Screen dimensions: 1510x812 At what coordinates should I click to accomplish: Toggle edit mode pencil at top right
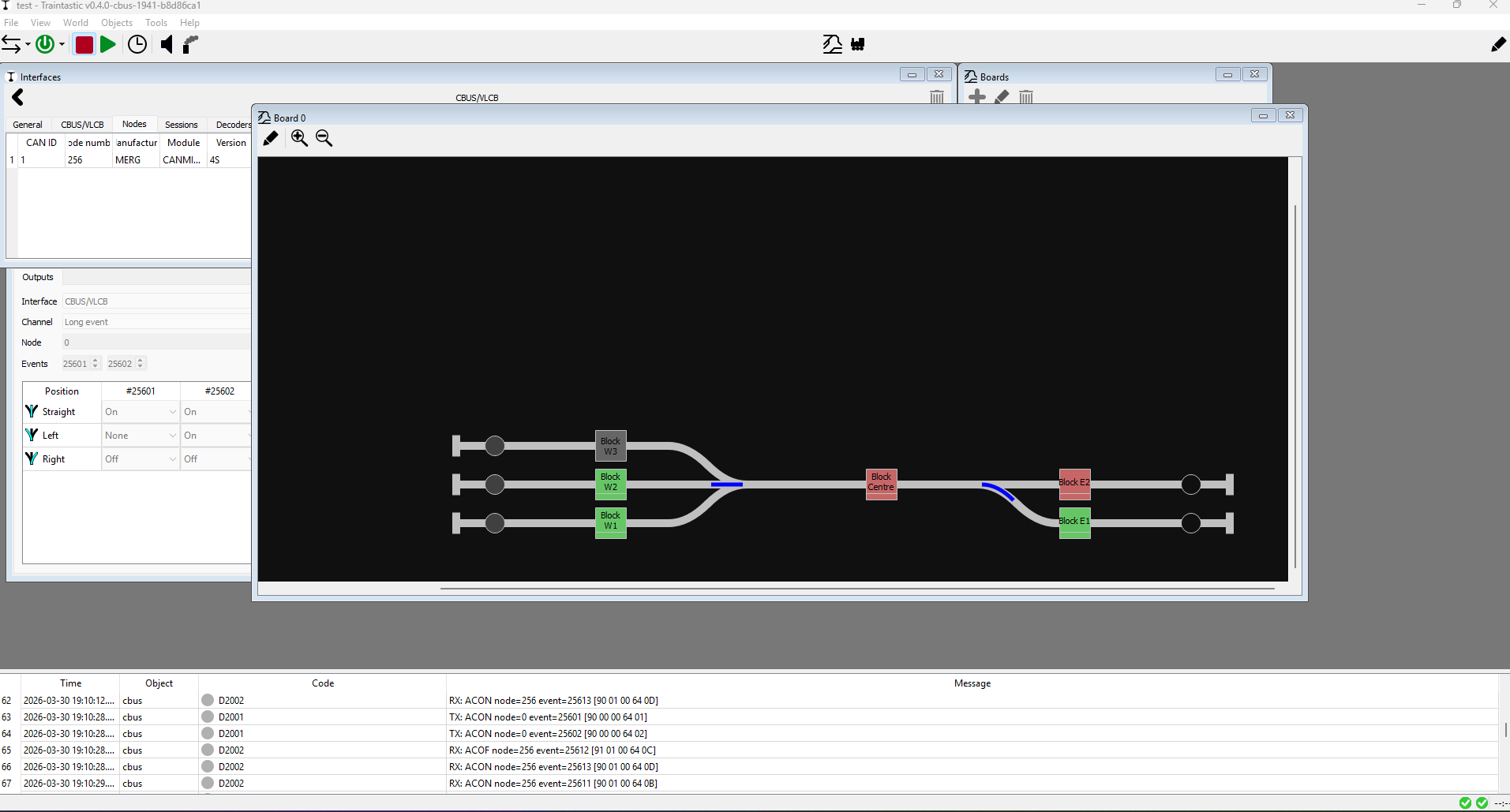click(x=1497, y=45)
